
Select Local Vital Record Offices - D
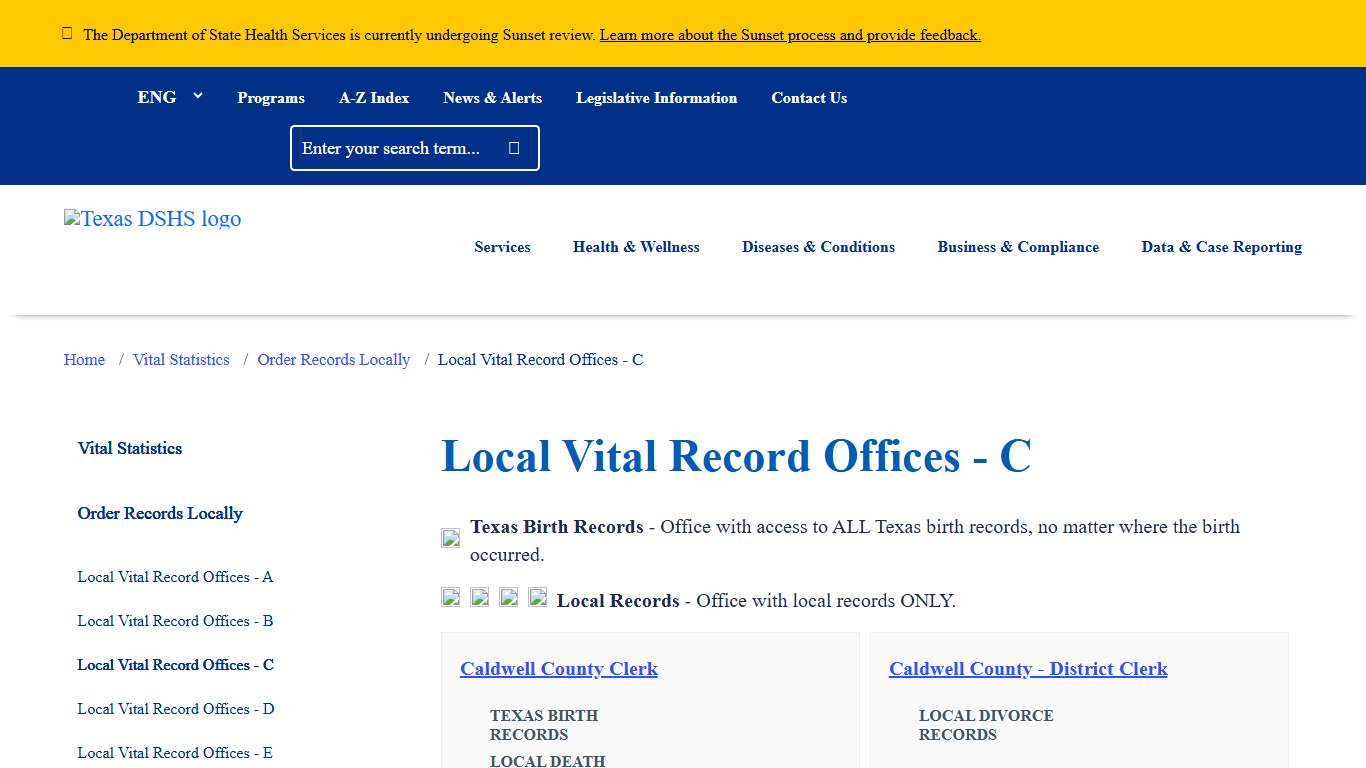coord(175,709)
